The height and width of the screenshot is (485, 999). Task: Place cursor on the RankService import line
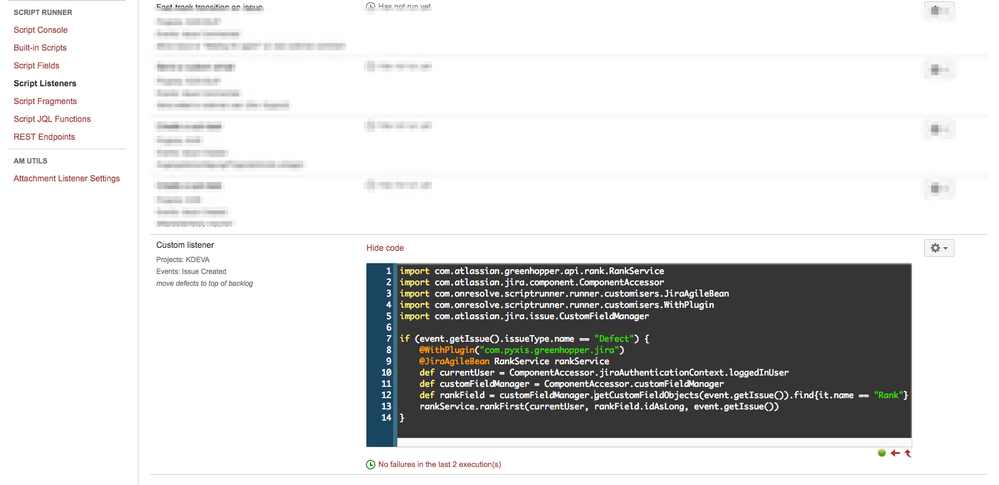pyautogui.click(x=532, y=271)
